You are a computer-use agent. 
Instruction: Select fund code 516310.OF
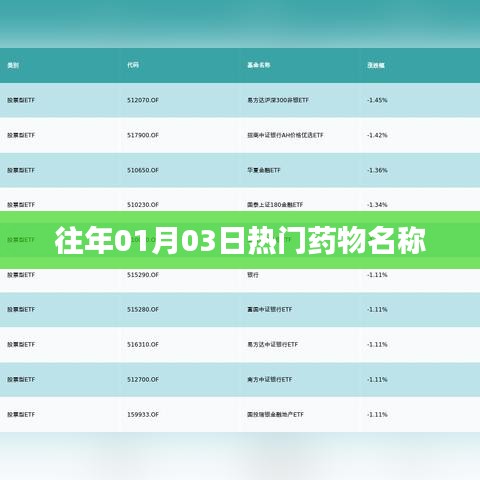click(x=143, y=344)
